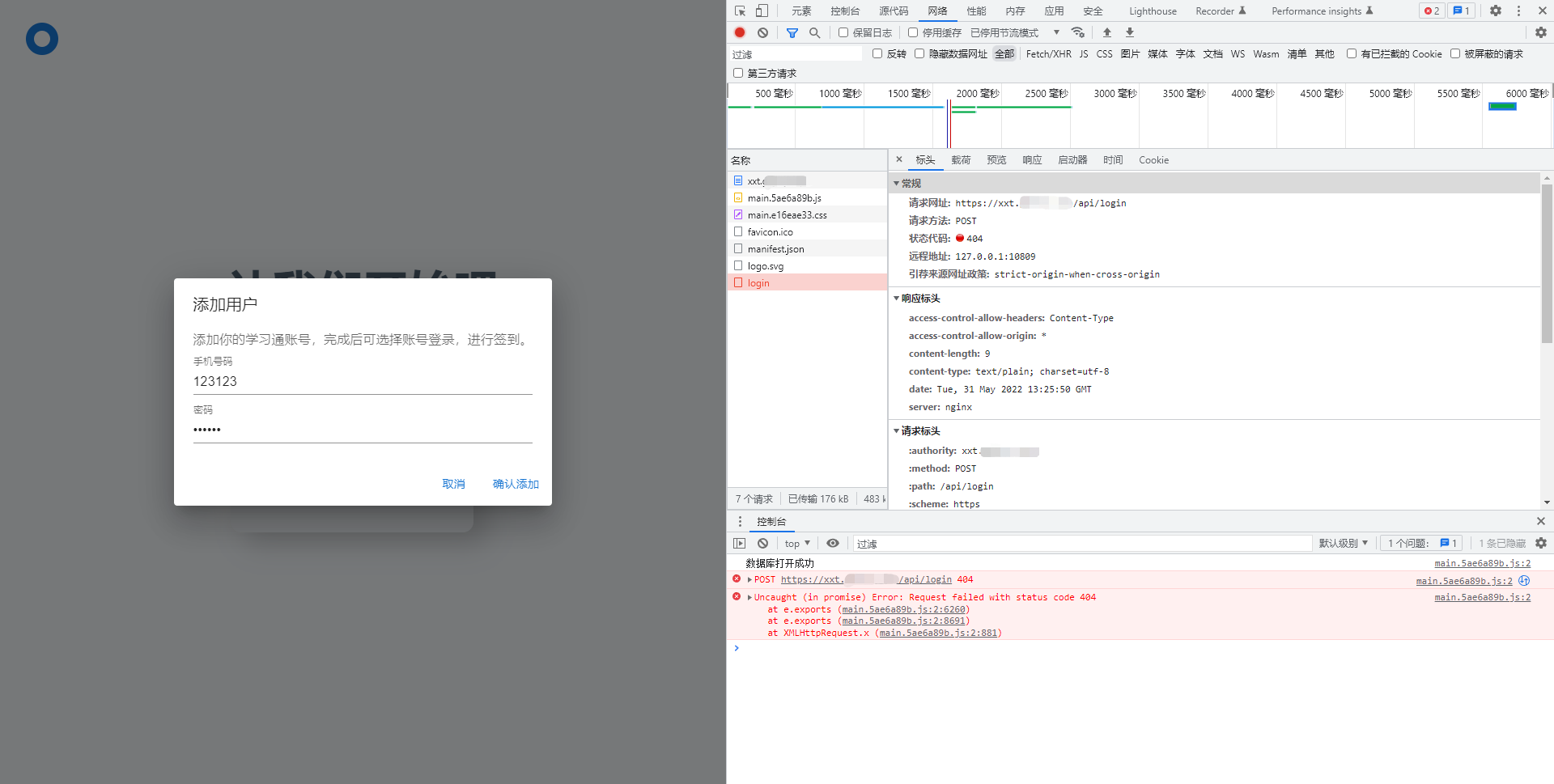This screenshot has width=1554, height=784.
Task: Check the 隐藏数据网址 checkbox
Action: click(919, 53)
